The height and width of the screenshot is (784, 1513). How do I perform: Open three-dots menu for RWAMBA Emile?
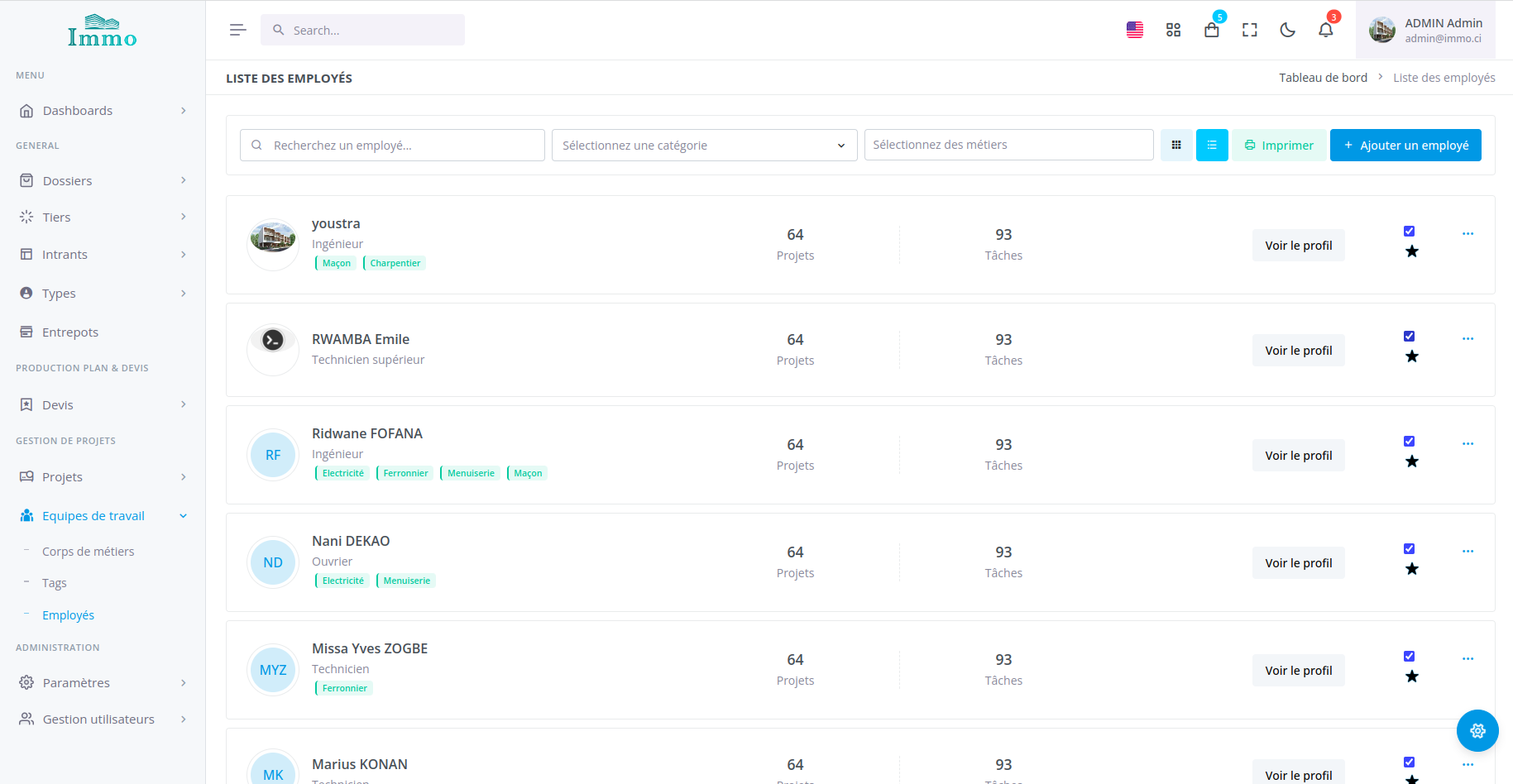(1468, 339)
